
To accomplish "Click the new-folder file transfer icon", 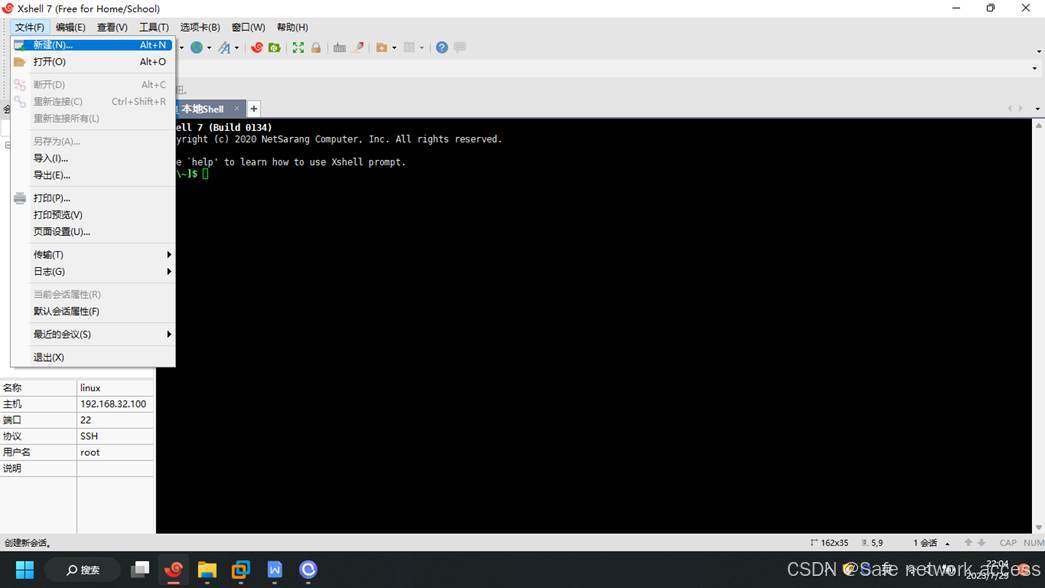I will tap(382, 47).
